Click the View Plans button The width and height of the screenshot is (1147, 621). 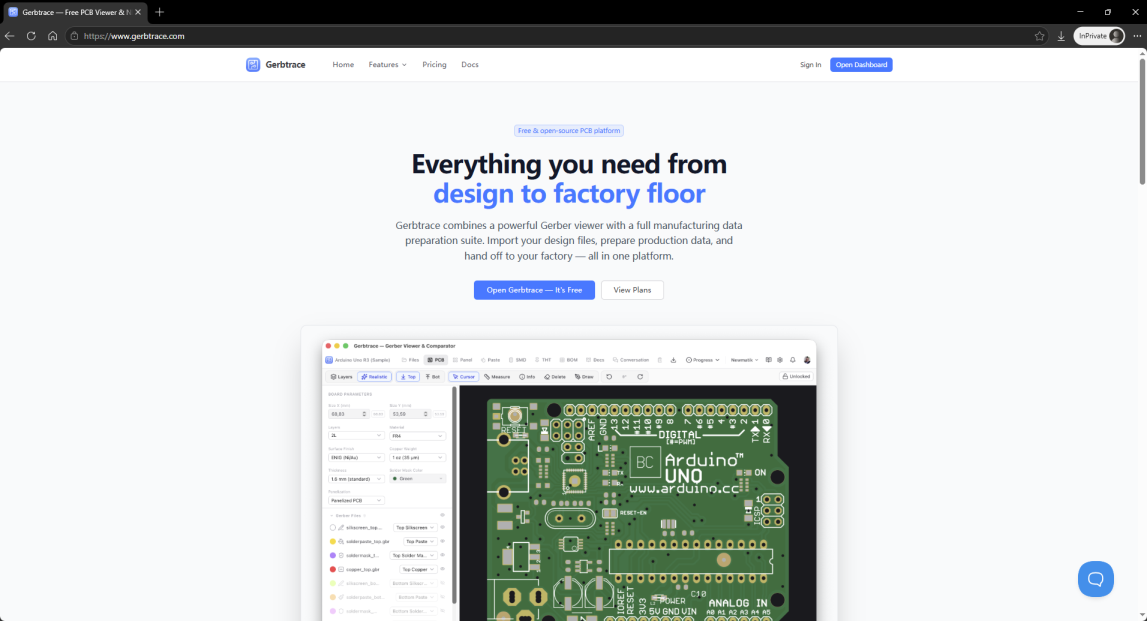click(x=632, y=290)
